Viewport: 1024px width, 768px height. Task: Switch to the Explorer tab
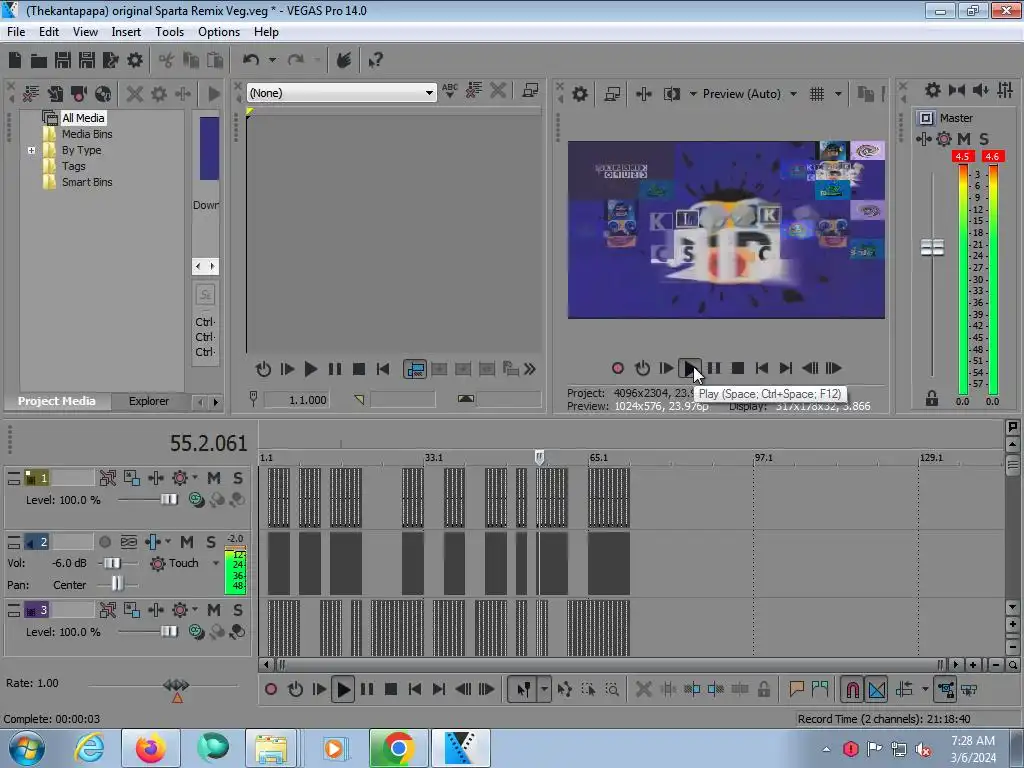pyautogui.click(x=149, y=401)
